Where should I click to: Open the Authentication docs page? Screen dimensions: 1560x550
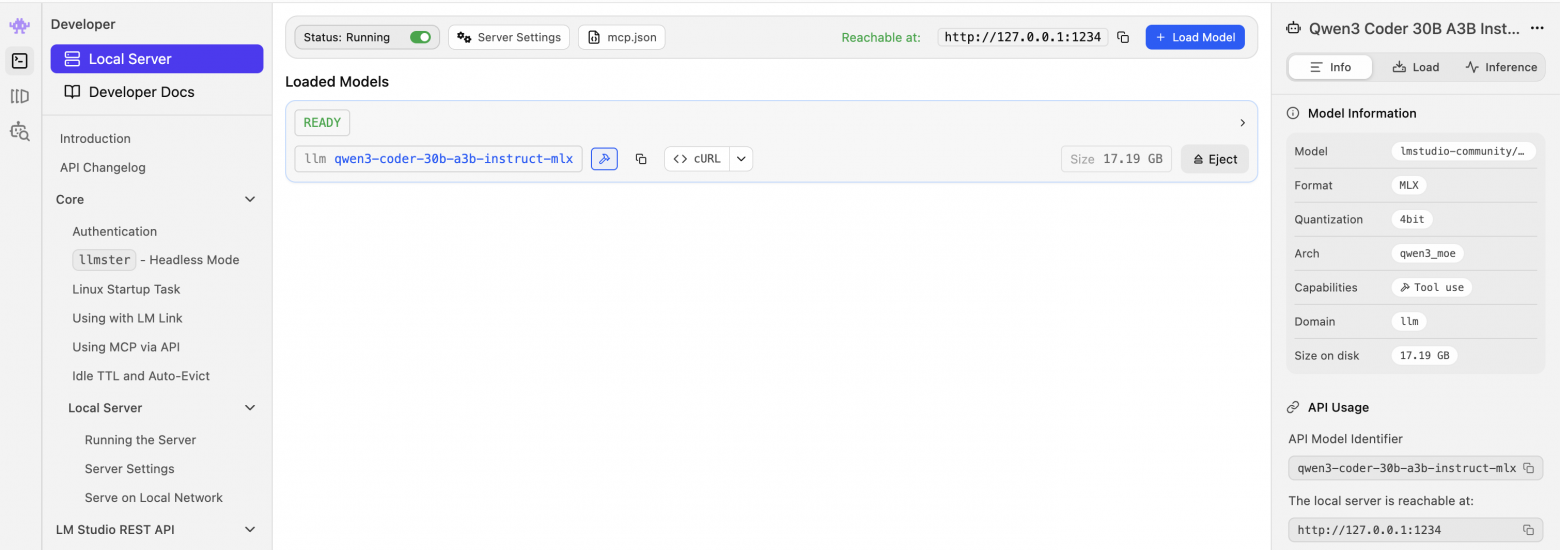coord(114,231)
